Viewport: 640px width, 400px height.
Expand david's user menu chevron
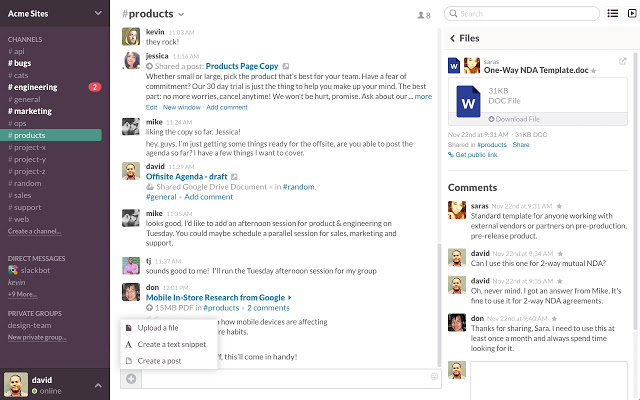(x=97, y=382)
